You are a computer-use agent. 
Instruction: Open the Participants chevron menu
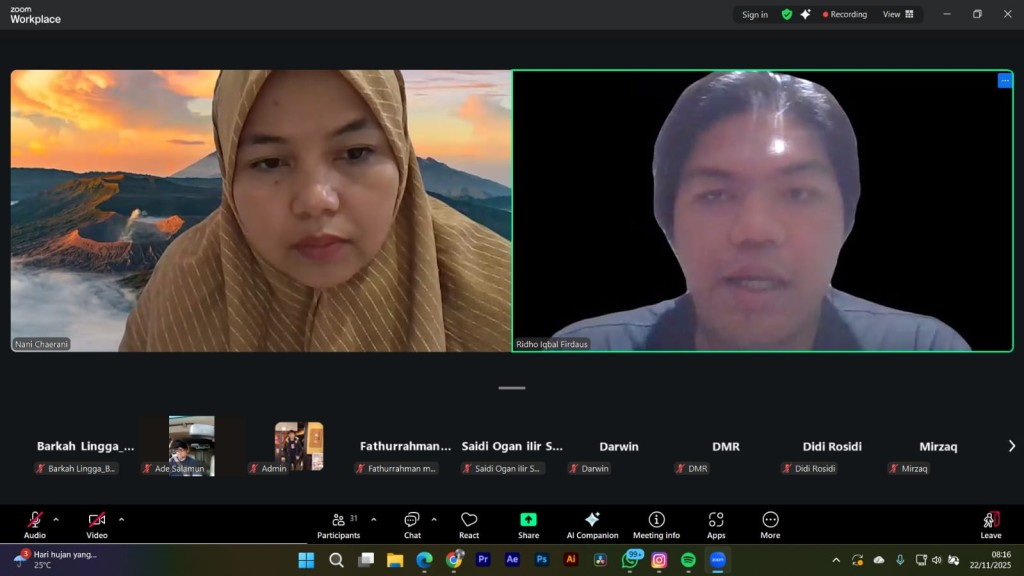coord(372,519)
